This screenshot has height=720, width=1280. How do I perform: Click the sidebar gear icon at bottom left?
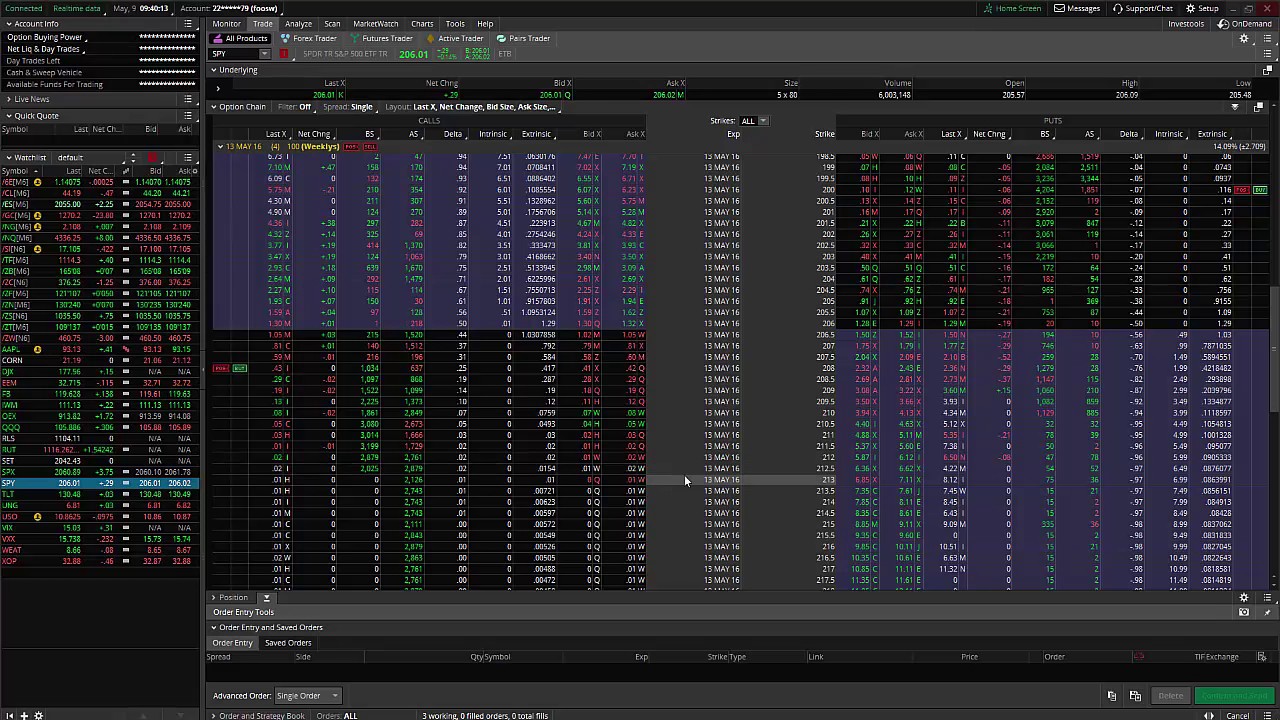[39, 715]
